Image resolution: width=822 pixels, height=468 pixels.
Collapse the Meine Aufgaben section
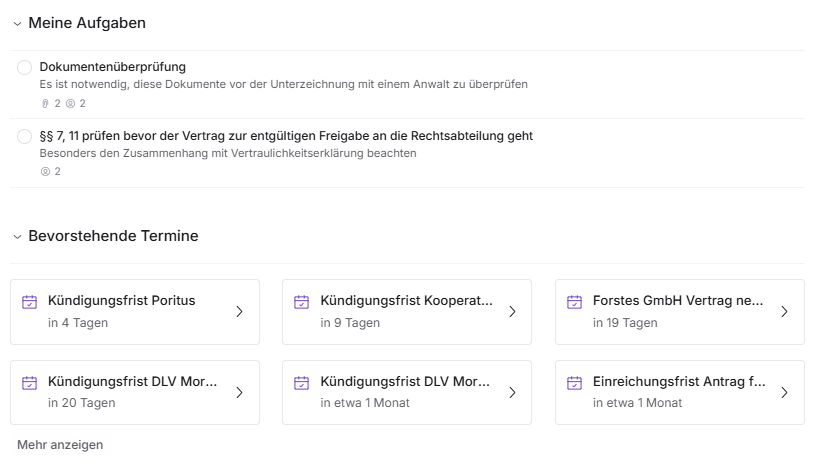pos(17,23)
